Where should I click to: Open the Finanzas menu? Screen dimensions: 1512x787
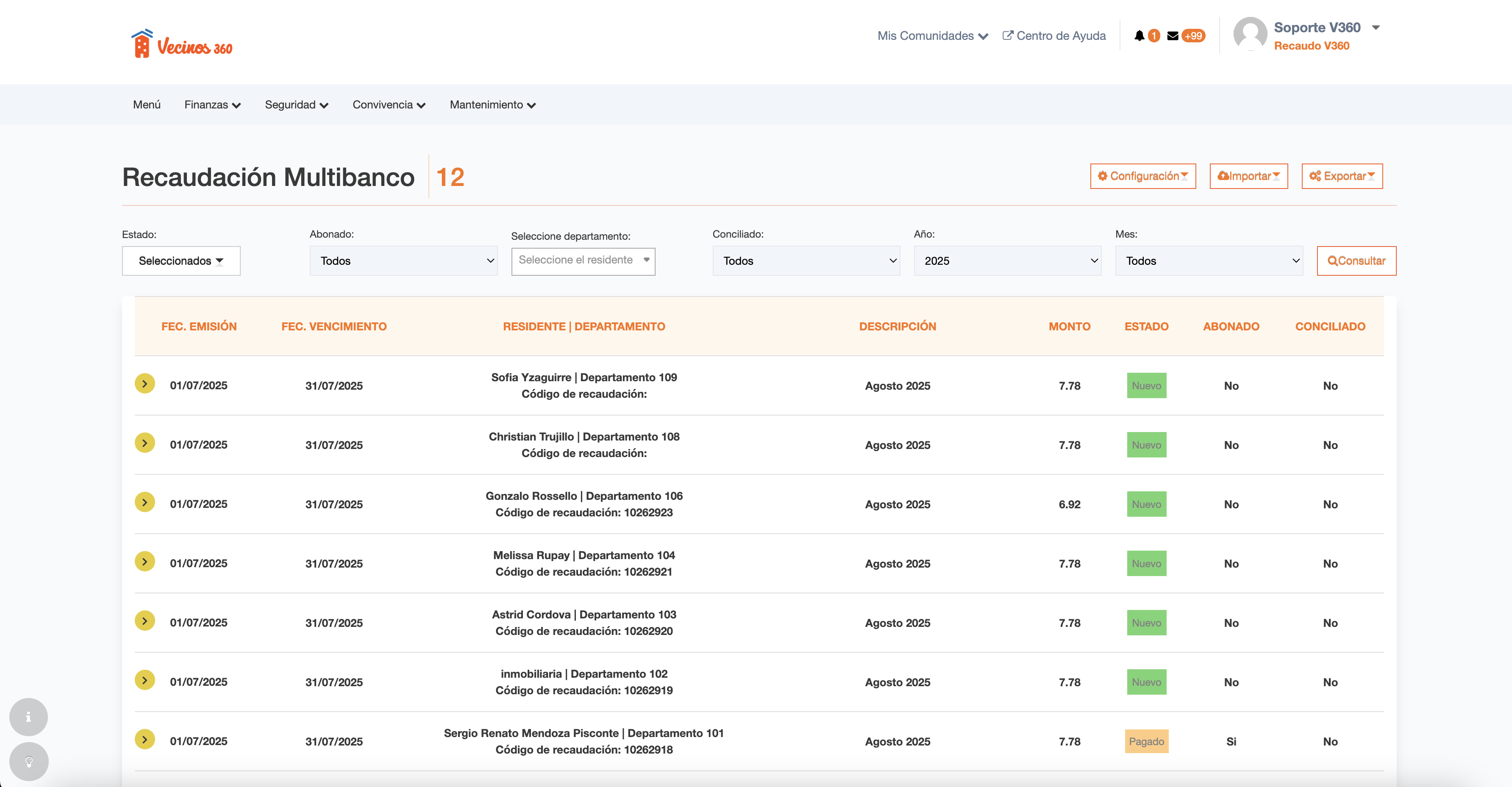(x=212, y=105)
